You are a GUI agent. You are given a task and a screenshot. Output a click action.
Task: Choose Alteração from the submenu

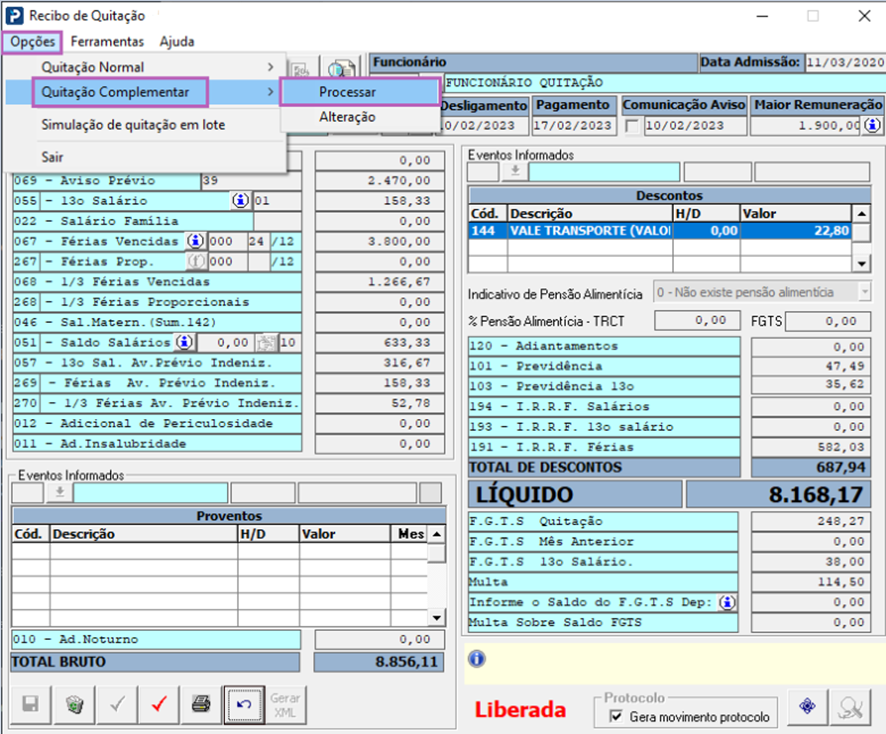click(347, 117)
